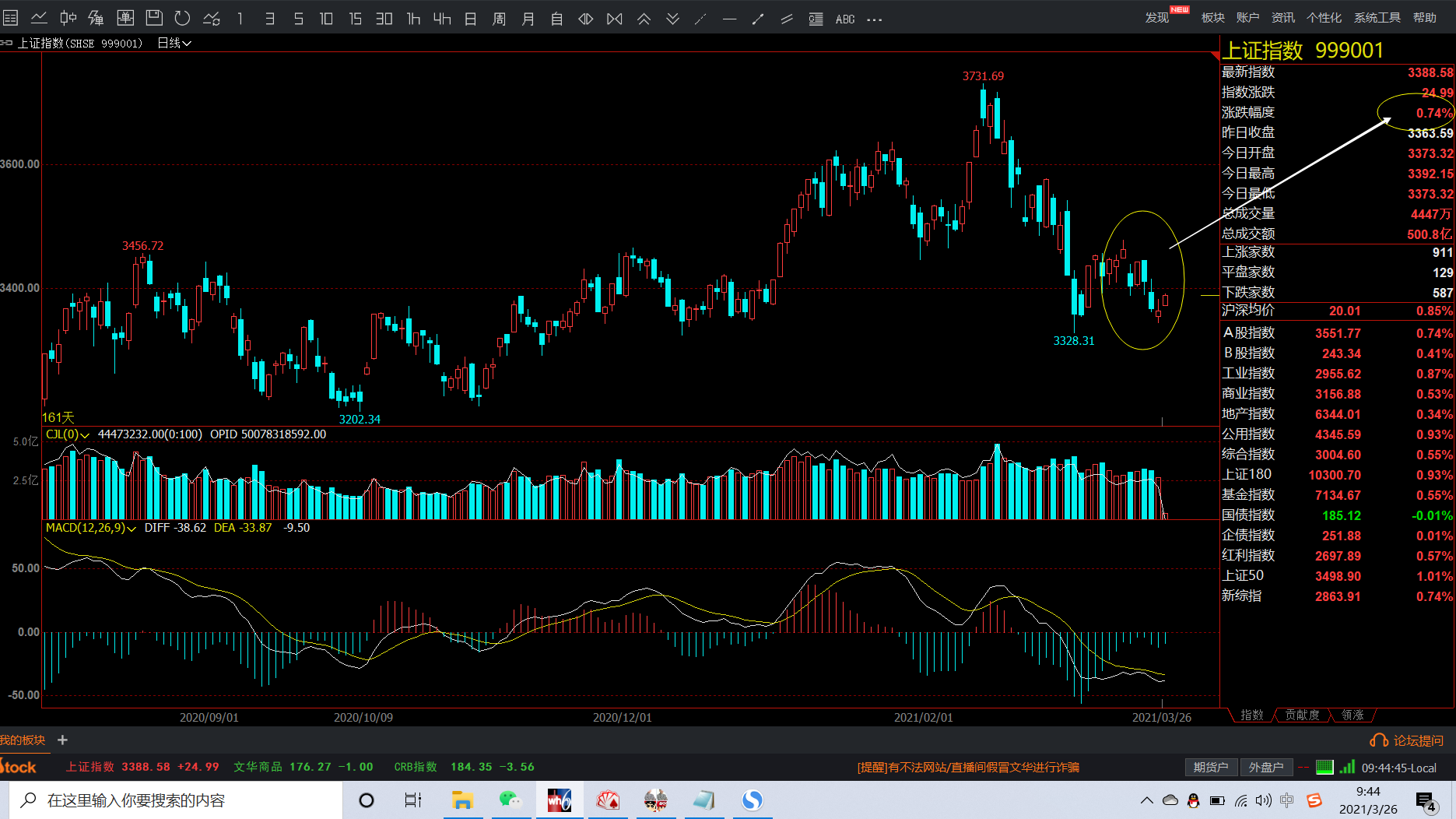Screen dimensions: 1456x819
Task: Click the text list annotation icon
Action: 816,19
